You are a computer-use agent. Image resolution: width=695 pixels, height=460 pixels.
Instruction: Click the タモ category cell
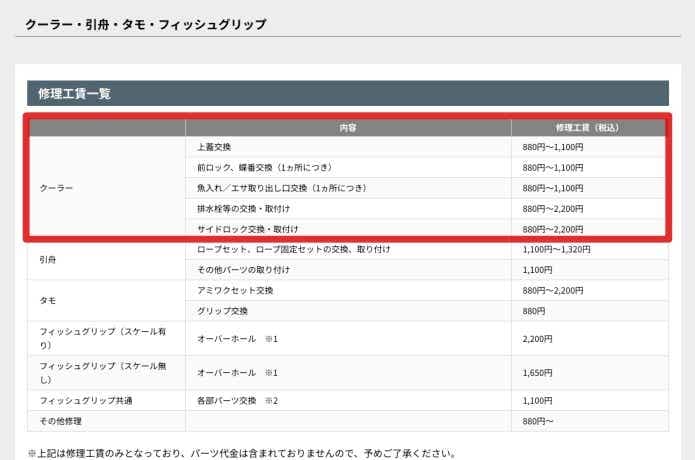click(46, 300)
